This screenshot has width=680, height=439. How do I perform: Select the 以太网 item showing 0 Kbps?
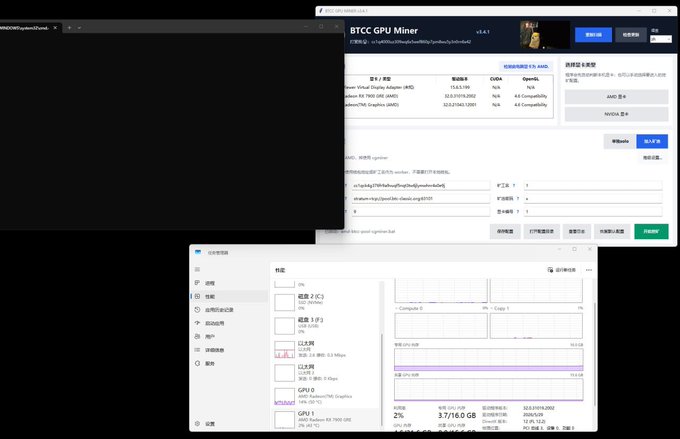pyautogui.click(x=326, y=372)
